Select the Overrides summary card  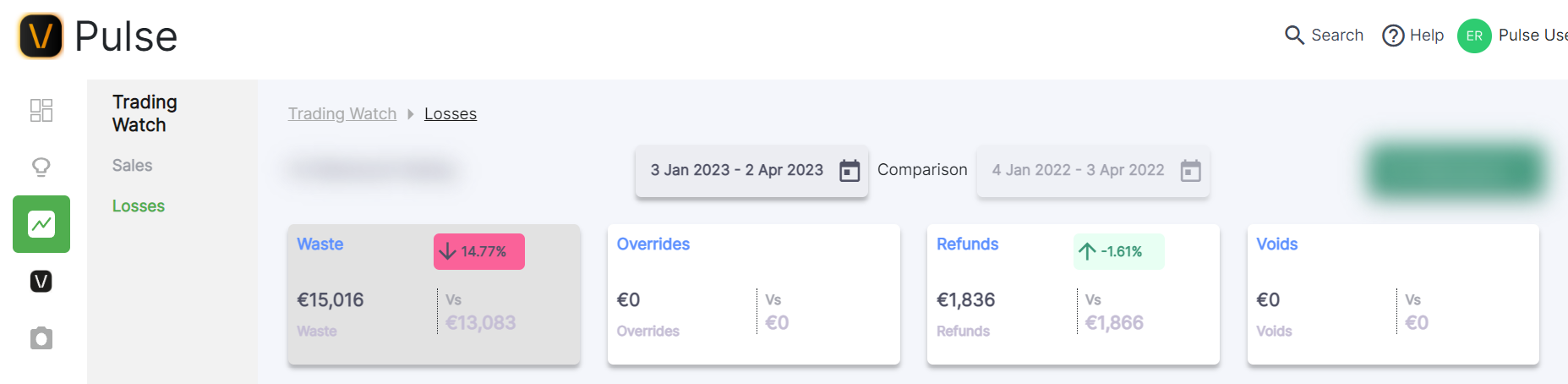753,294
